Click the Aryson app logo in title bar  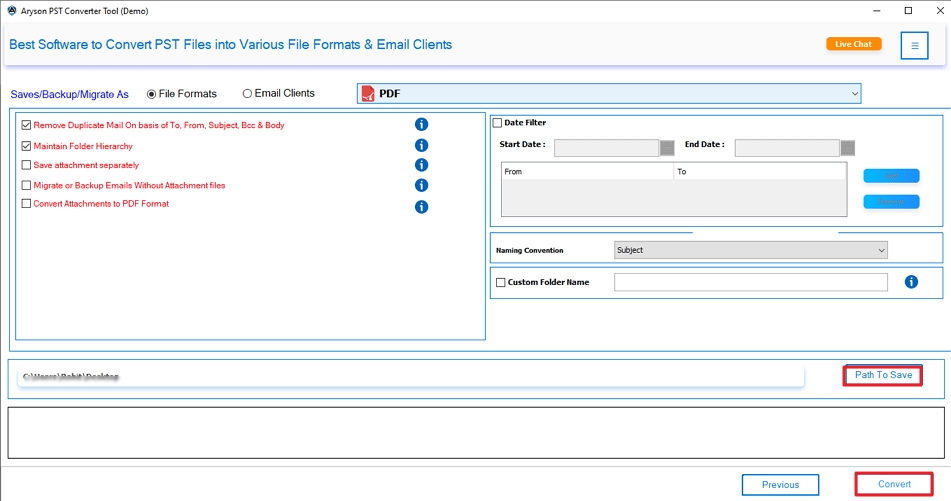[x=12, y=11]
